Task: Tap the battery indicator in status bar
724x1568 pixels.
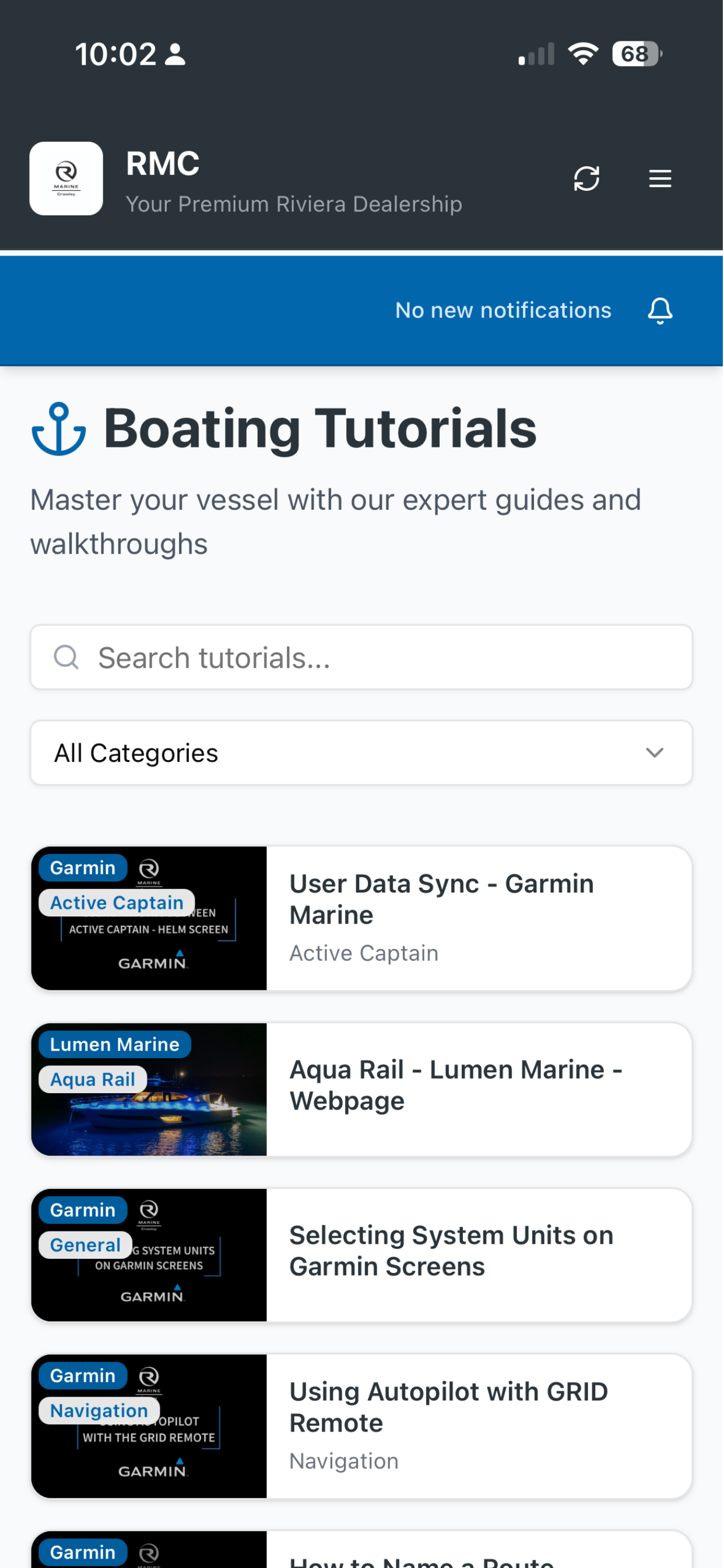Action: point(638,54)
